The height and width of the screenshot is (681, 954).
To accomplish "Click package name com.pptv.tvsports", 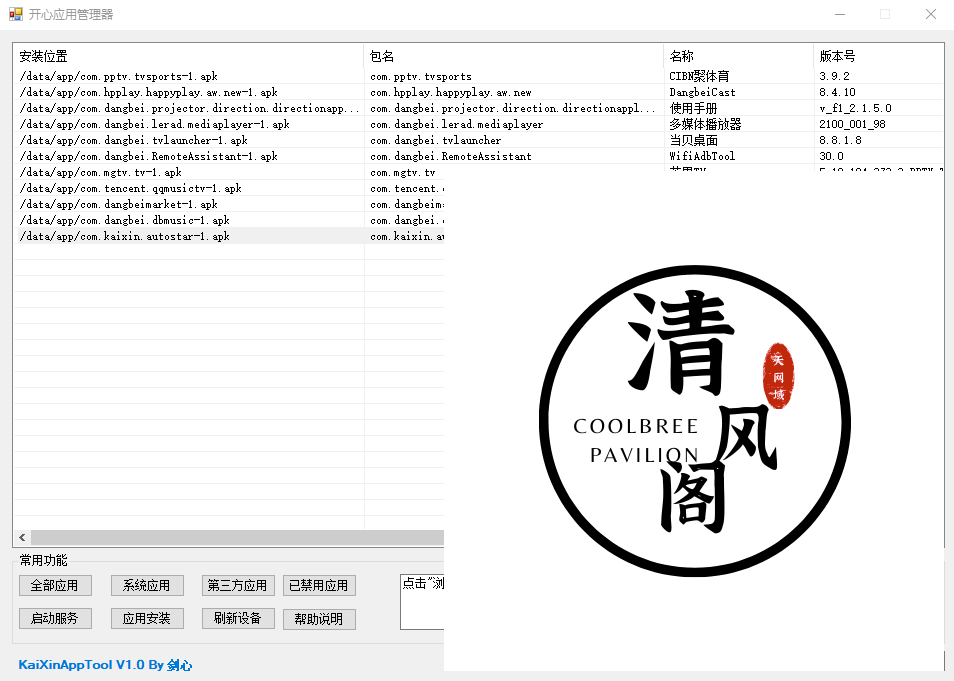I will click(x=421, y=76).
